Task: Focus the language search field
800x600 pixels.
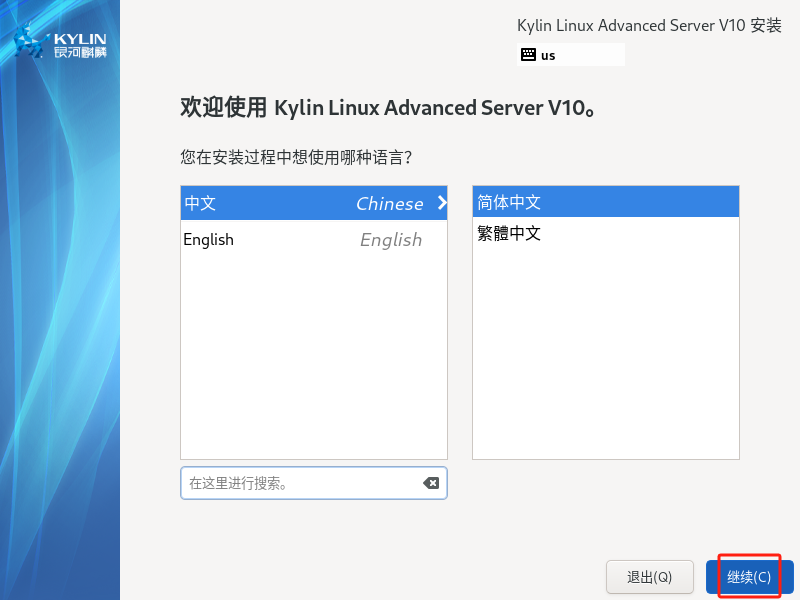Action: coord(300,483)
